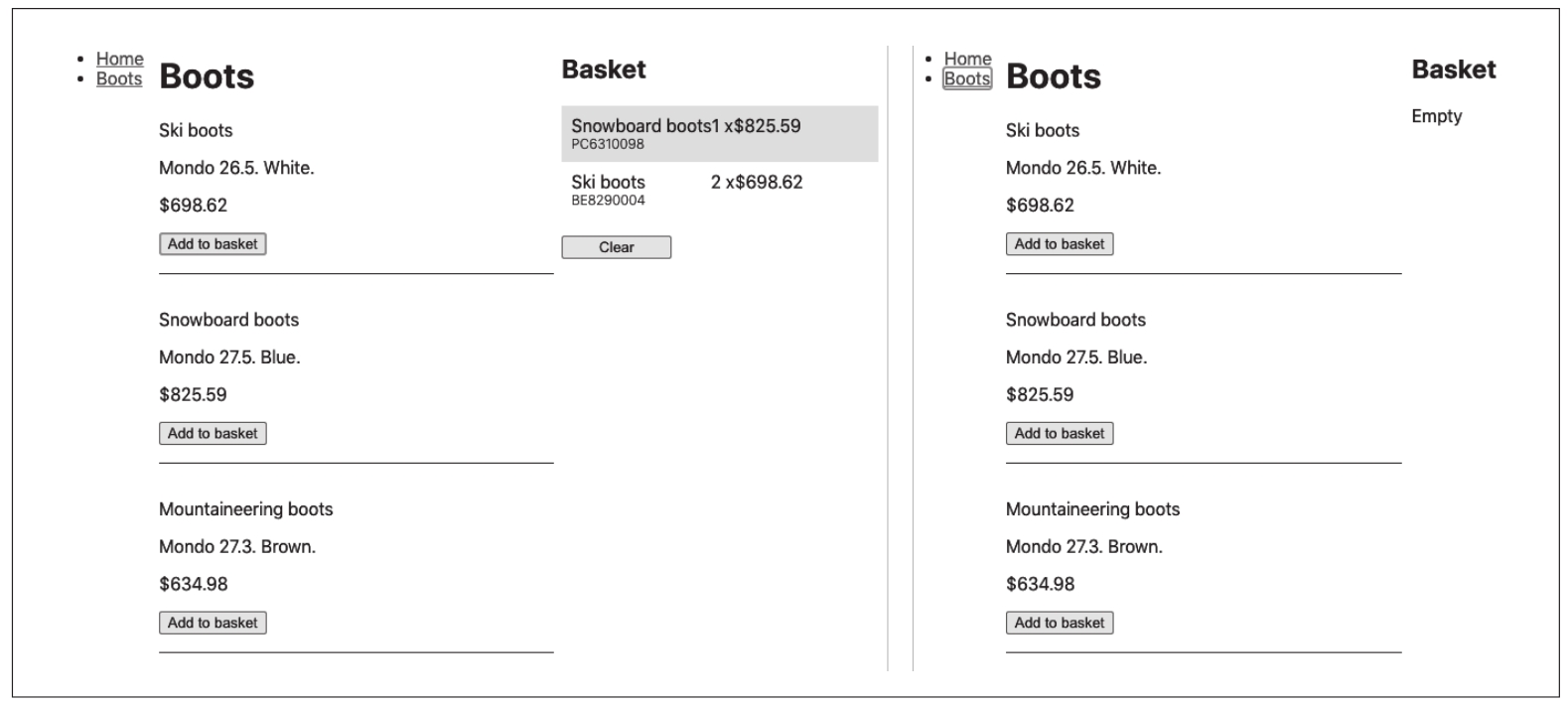Add Snowboard boots to the empty basket
This screenshot has width=1568, height=705.
(x=1060, y=434)
